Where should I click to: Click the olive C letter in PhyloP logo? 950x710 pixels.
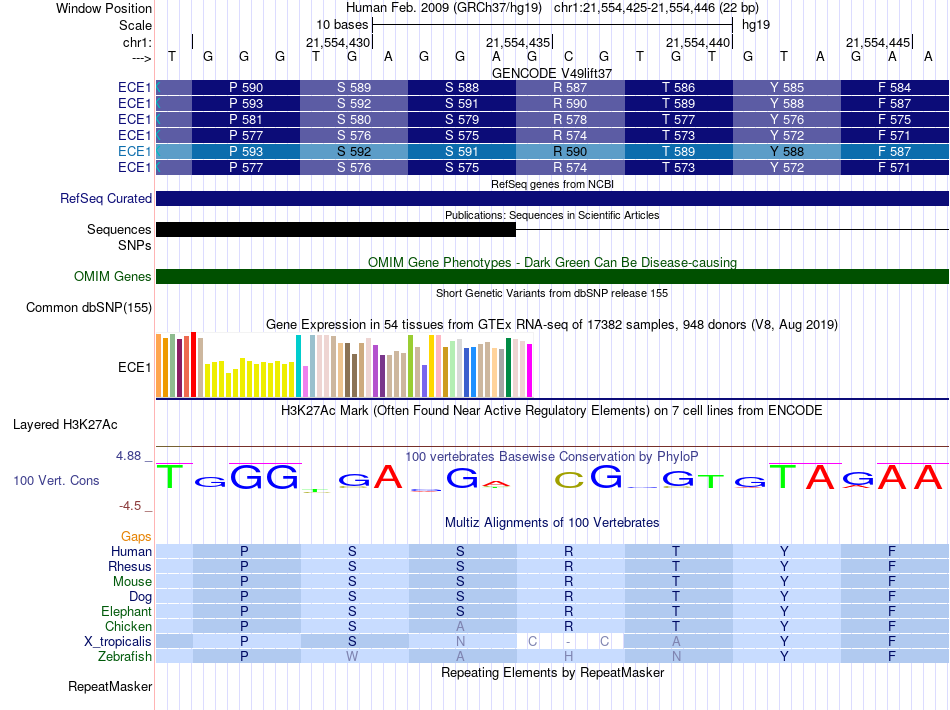[569, 480]
